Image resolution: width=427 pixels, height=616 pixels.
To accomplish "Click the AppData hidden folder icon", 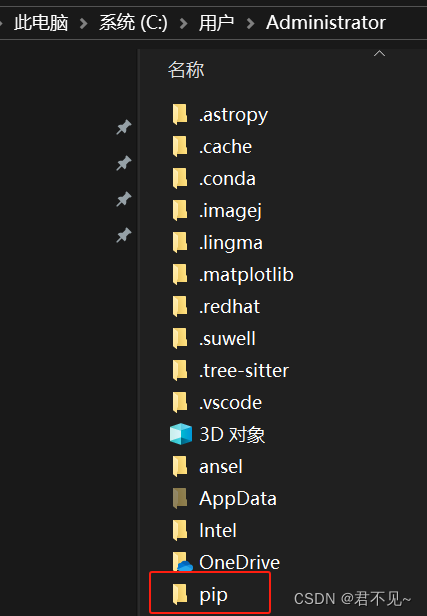I will click(180, 498).
